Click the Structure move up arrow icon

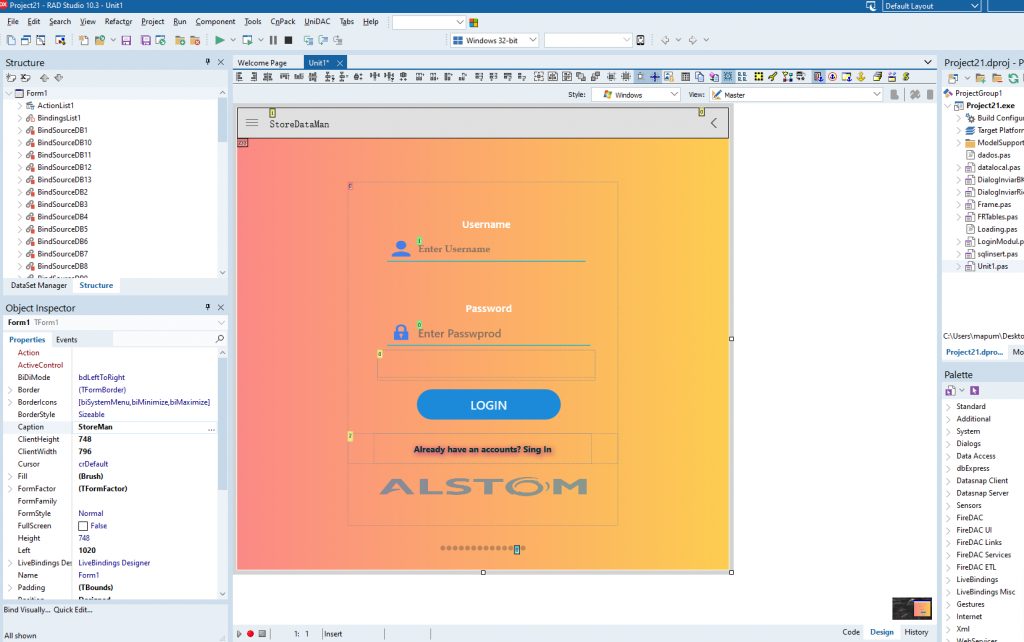(x=44, y=78)
